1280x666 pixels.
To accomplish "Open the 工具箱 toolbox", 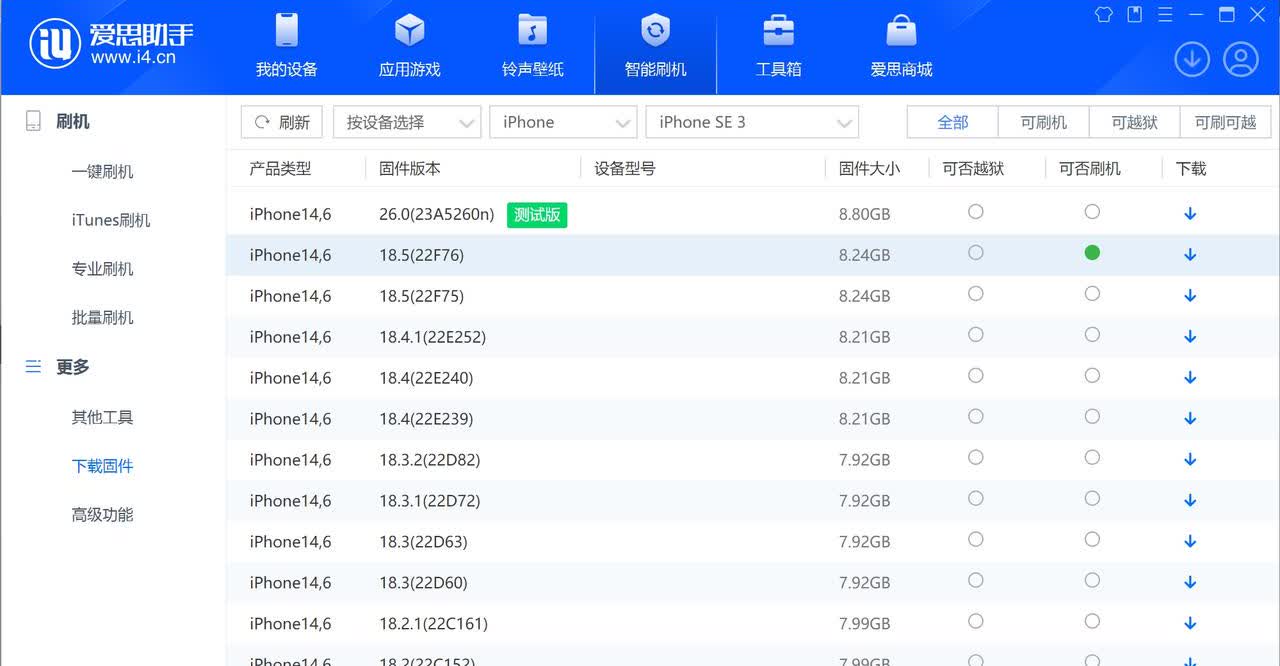I will coord(779,47).
